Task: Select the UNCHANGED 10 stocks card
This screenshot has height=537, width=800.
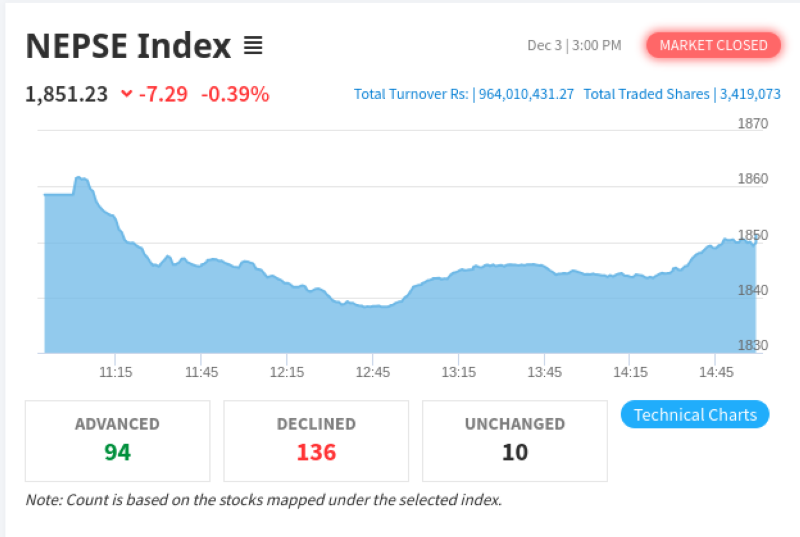Action: (x=514, y=441)
